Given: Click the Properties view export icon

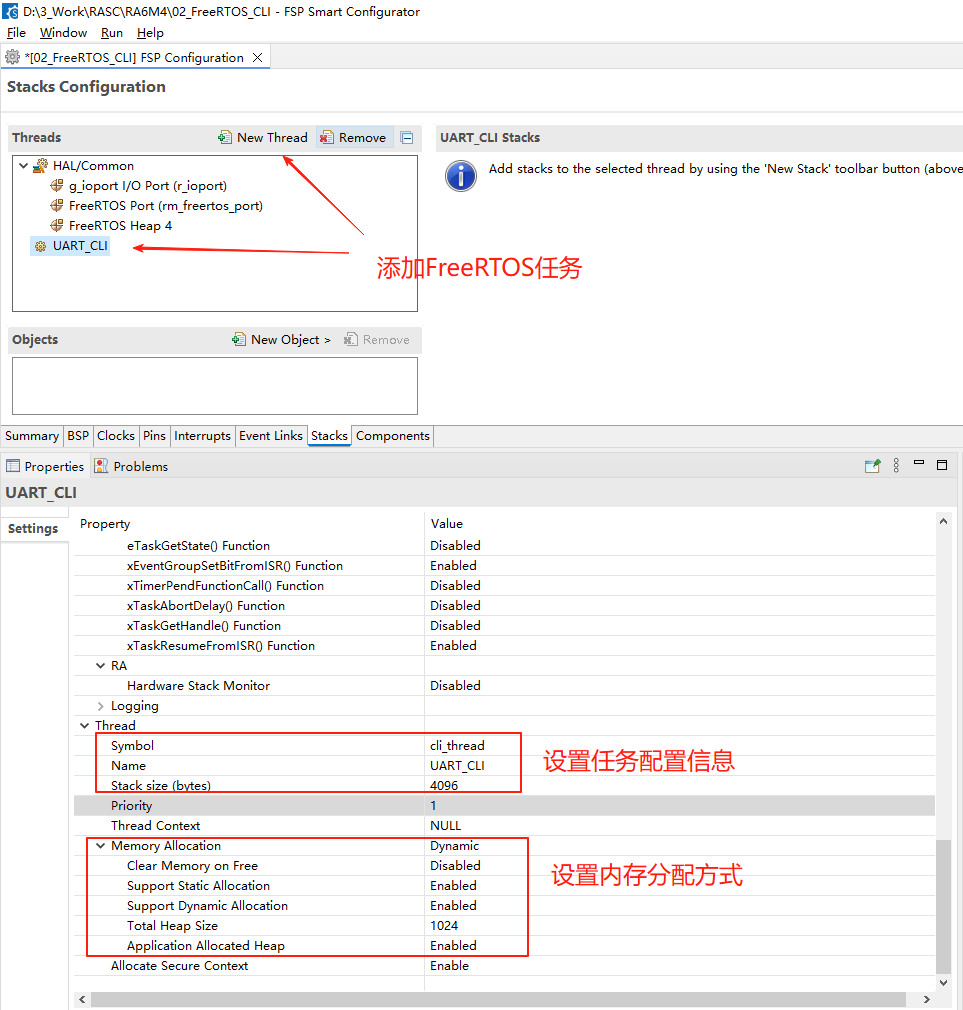Looking at the screenshot, I should coord(872,466).
